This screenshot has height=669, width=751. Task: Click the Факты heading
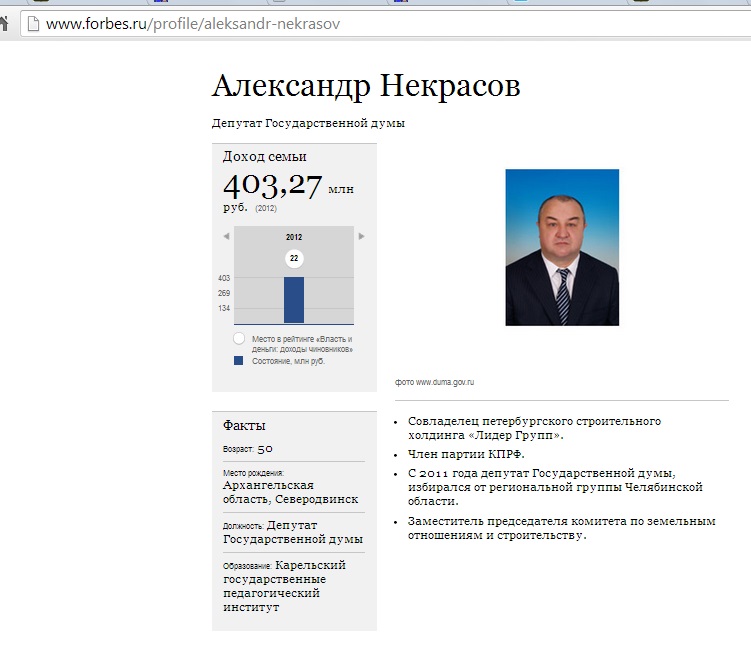(244, 426)
